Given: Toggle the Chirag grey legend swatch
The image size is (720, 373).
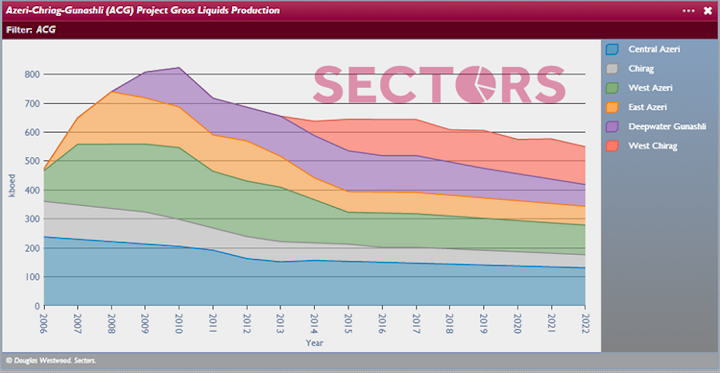Looking at the screenshot, I should (x=613, y=68).
